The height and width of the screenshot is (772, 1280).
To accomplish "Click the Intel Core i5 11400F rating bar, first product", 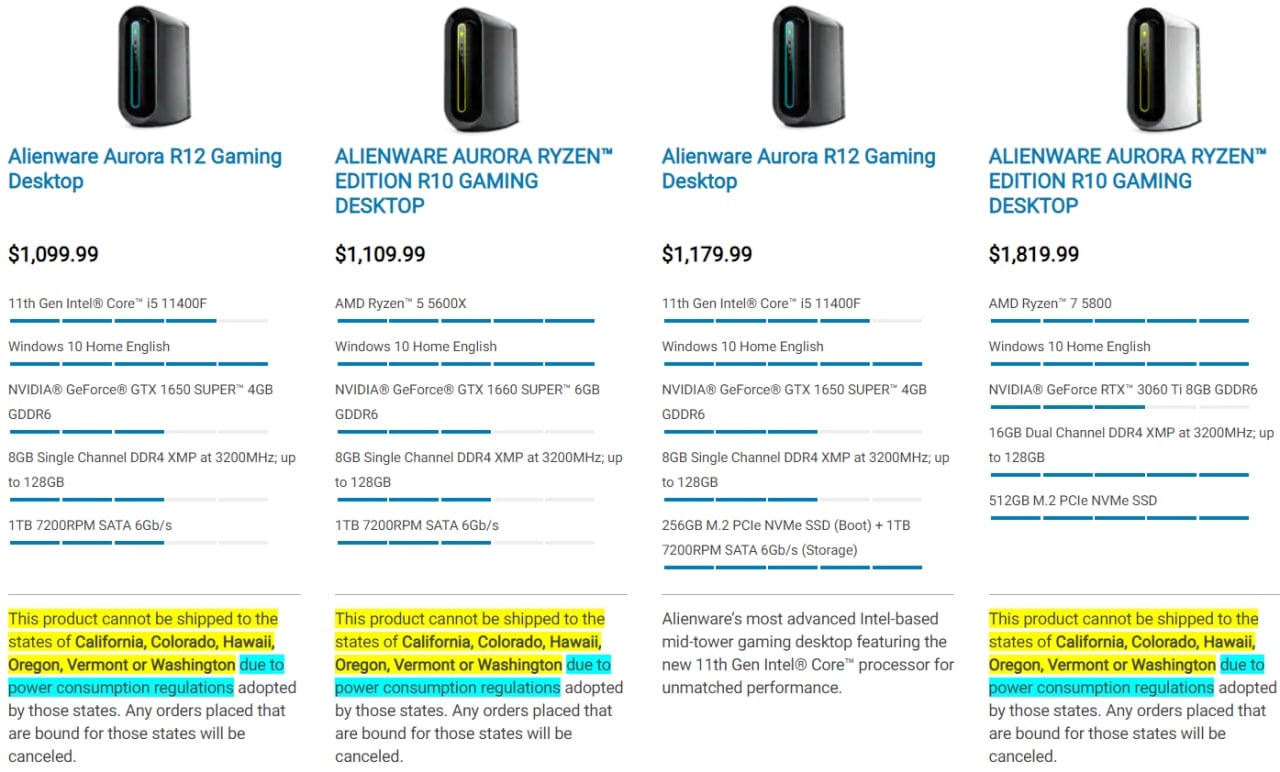I will [138, 321].
